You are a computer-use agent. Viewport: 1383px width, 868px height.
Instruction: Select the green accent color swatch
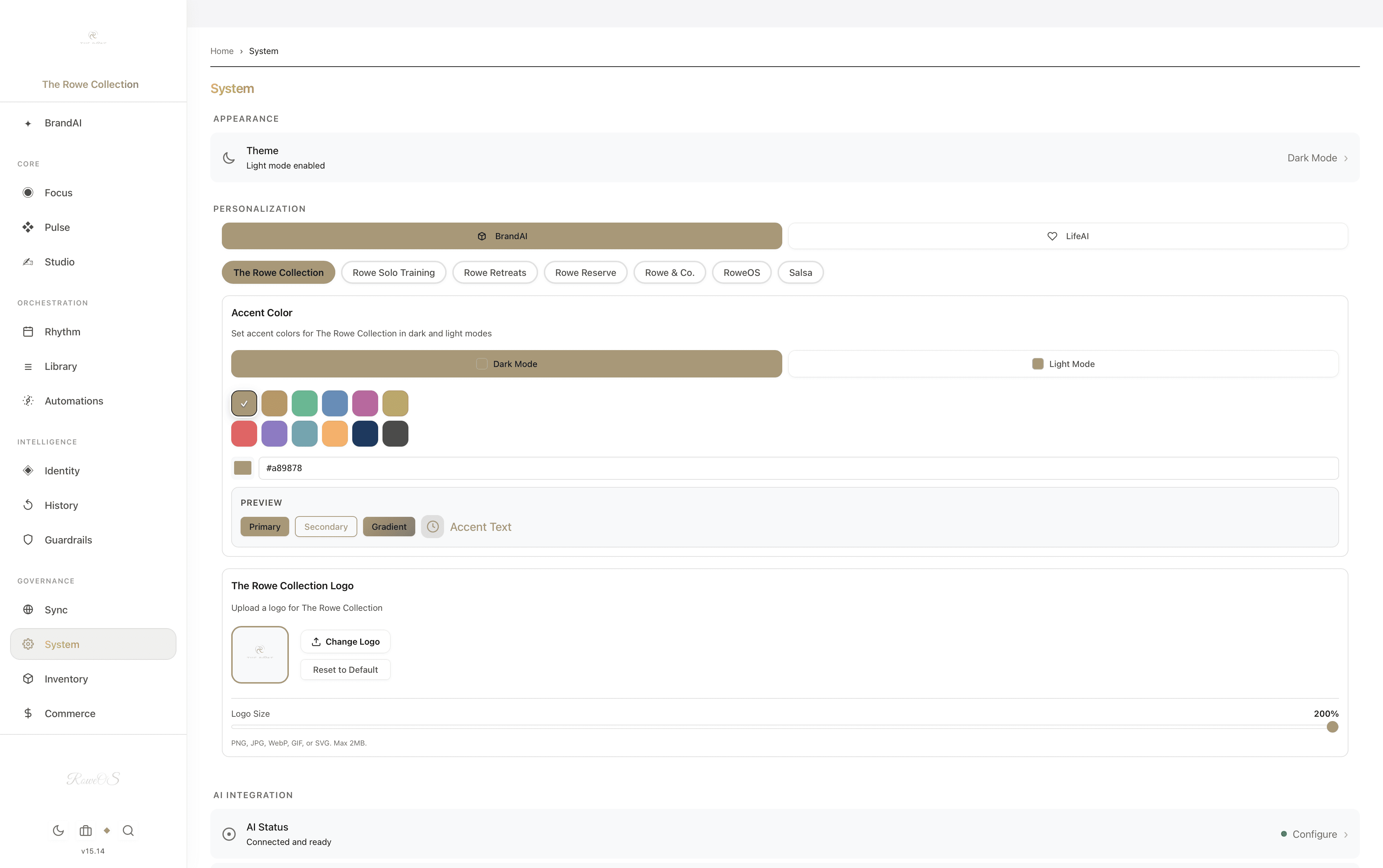tap(305, 403)
